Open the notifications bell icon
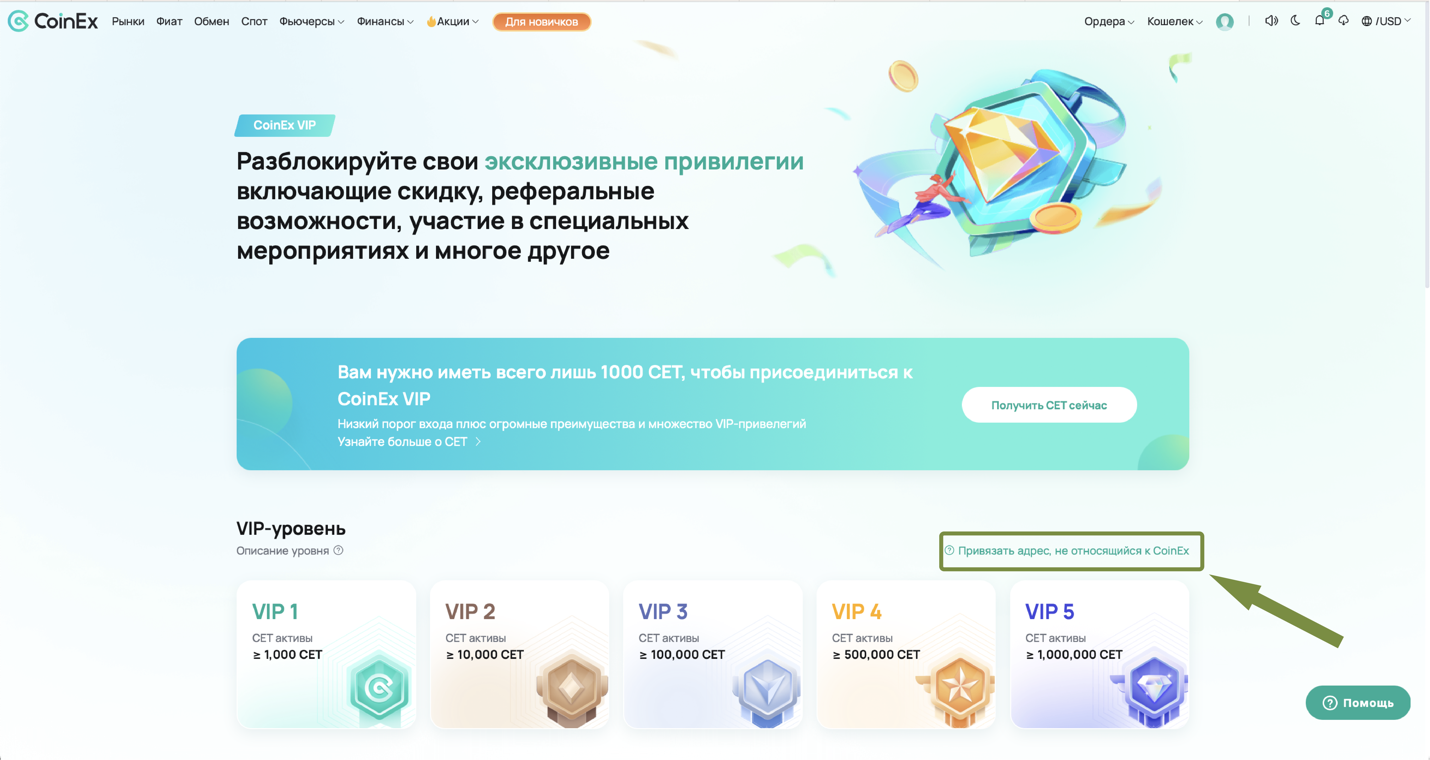 1320,21
